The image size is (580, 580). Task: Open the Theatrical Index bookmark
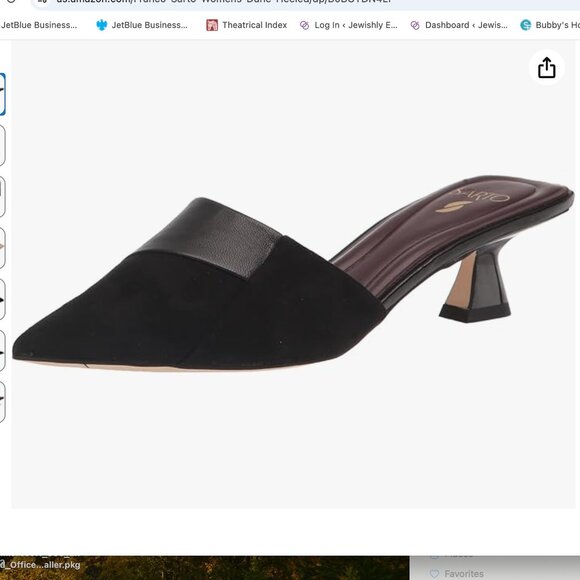pos(246,25)
